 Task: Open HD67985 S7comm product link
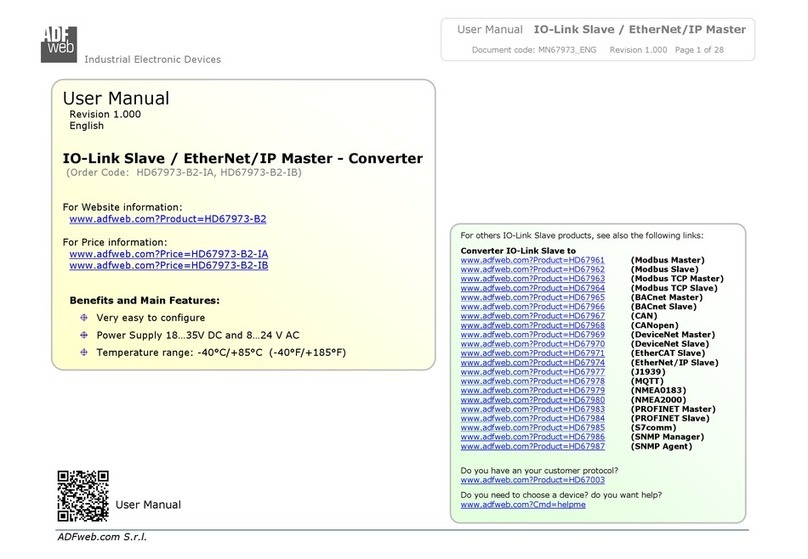click(x=532, y=428)
